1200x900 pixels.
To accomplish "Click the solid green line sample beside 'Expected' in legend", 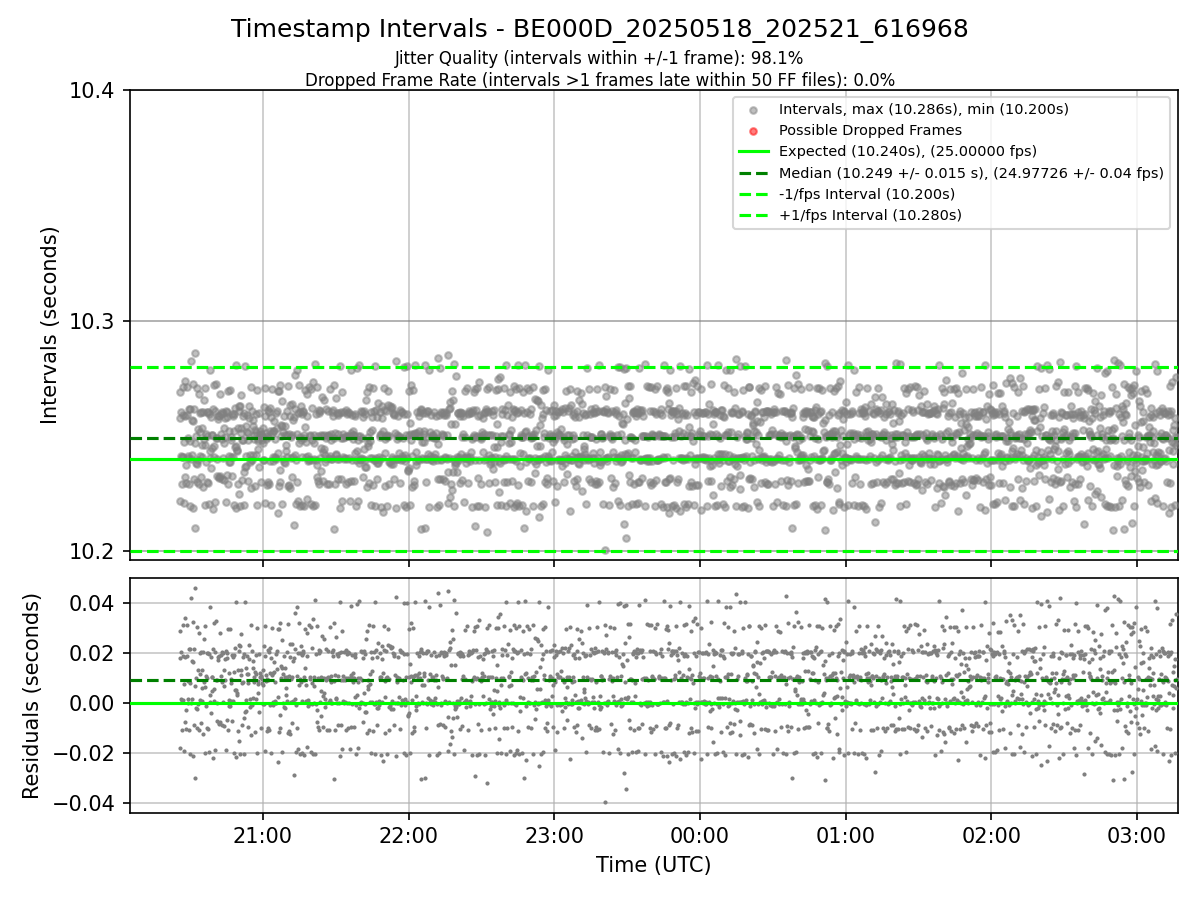I will [x=754, y=152].
